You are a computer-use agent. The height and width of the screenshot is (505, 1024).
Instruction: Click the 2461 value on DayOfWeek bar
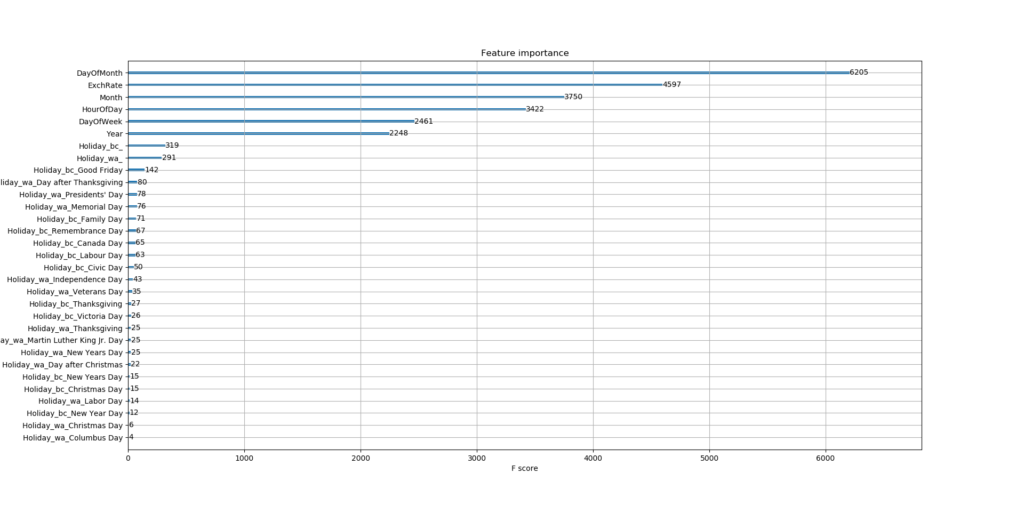[423, 121]
